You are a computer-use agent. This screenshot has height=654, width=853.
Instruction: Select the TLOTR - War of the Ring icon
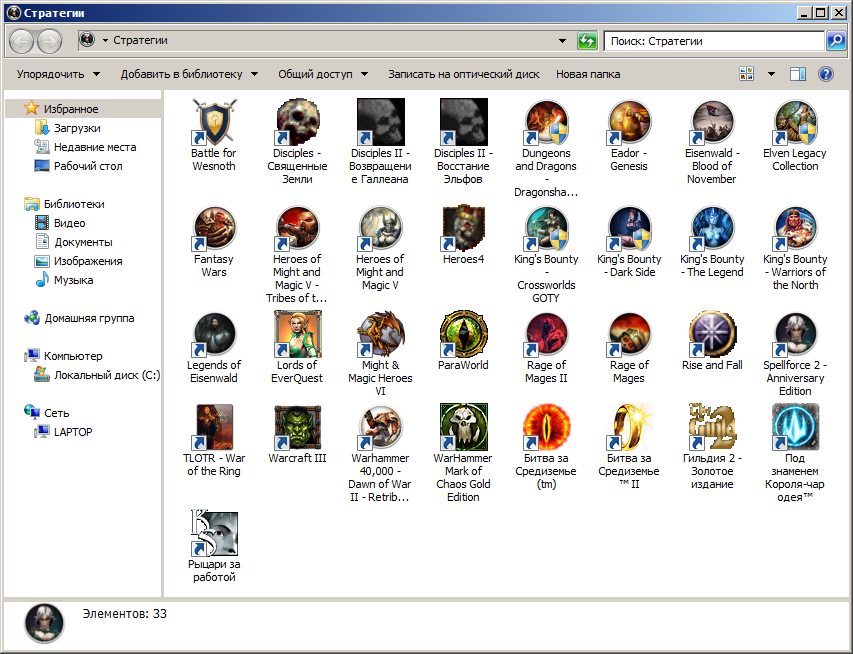[214, 427]
